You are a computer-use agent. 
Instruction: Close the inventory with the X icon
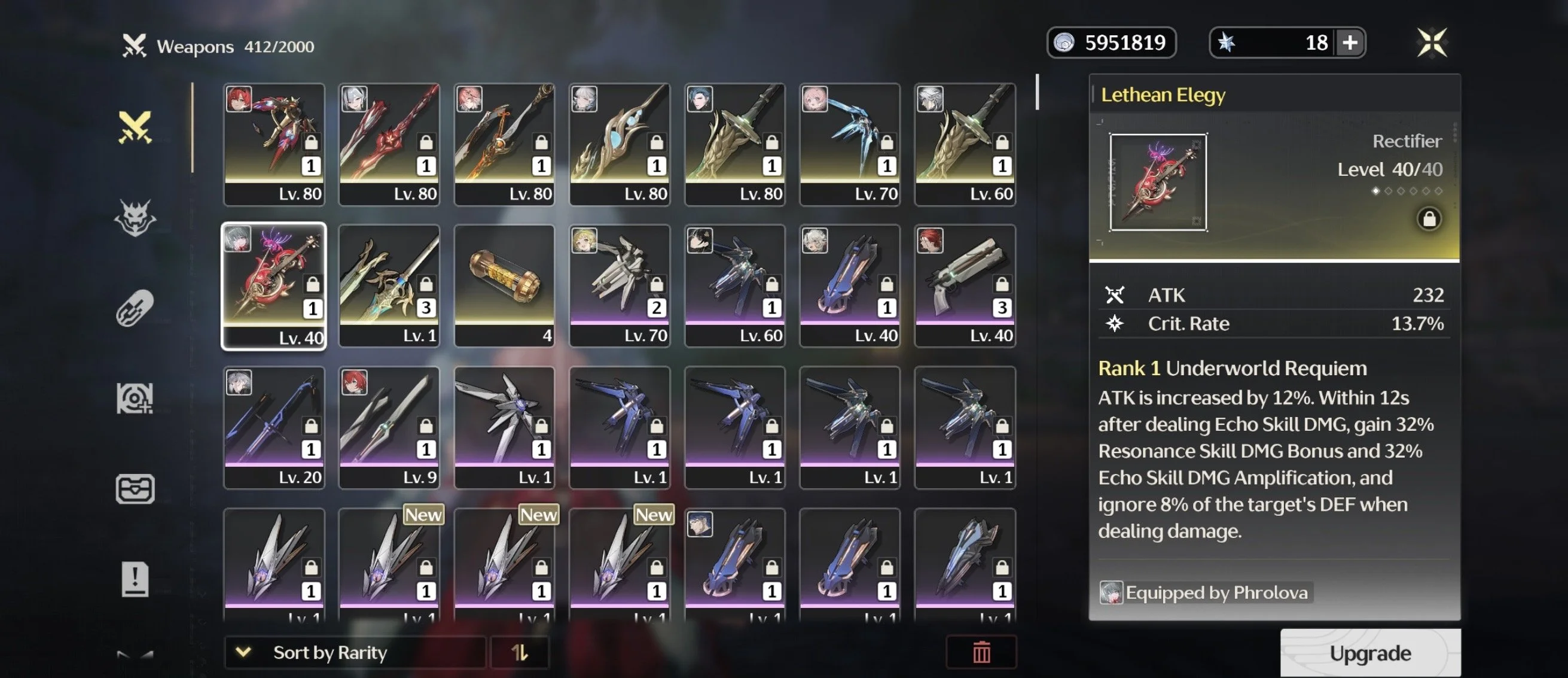1432,42
